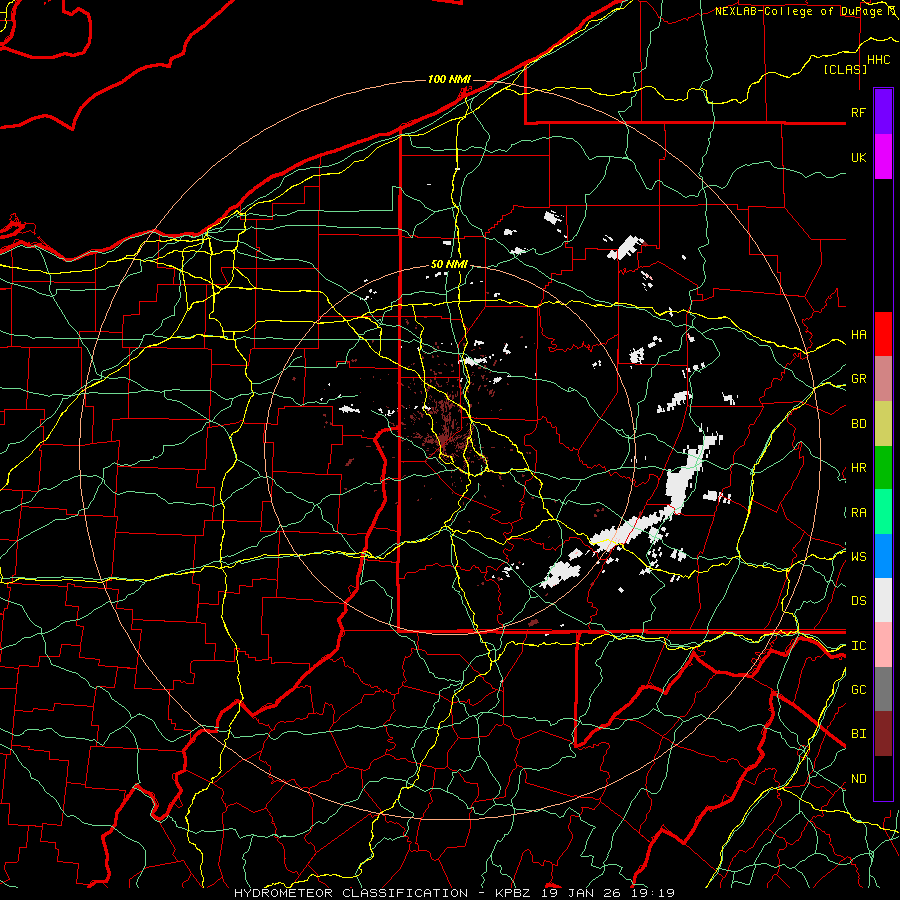Click the 'RA' legend label text
This screenshot has width=900, height=900.
click(x=858, y=513)
